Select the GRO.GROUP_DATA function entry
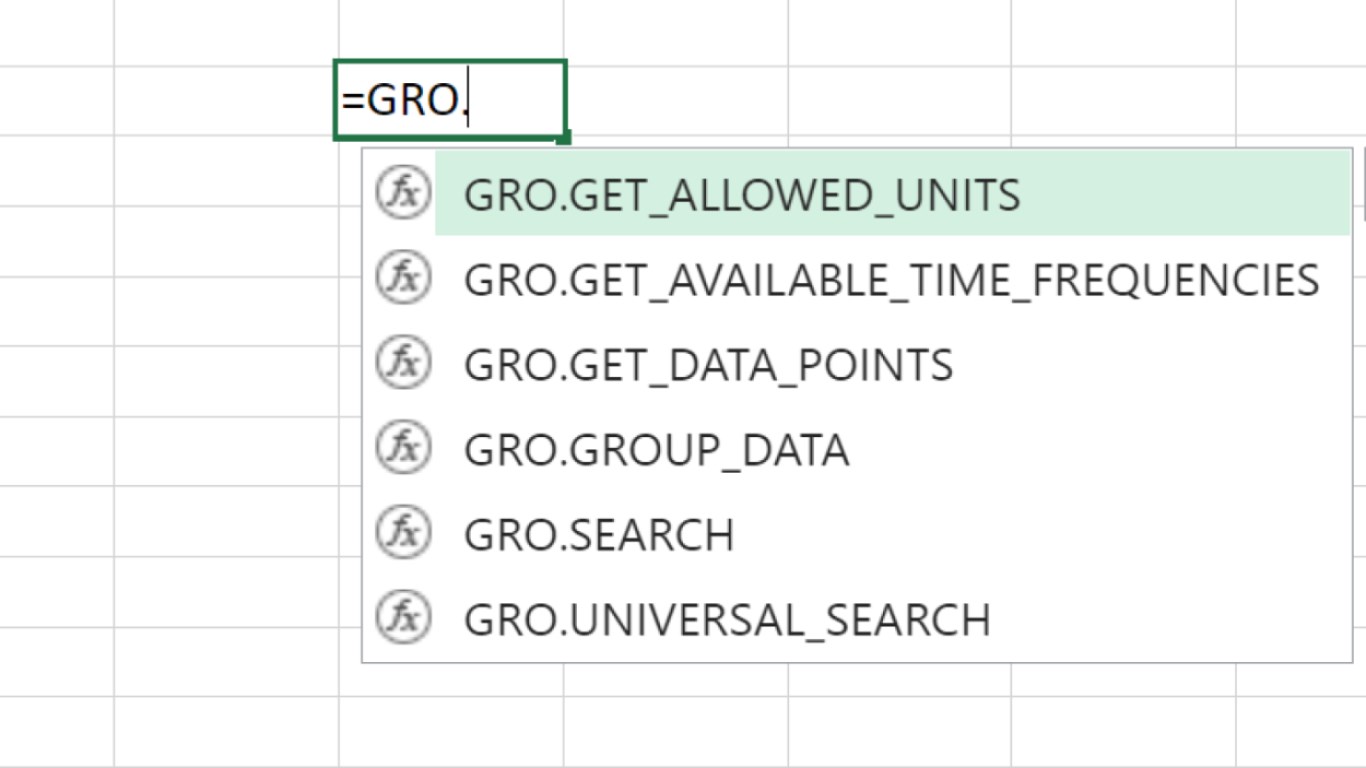 point(656,450)
